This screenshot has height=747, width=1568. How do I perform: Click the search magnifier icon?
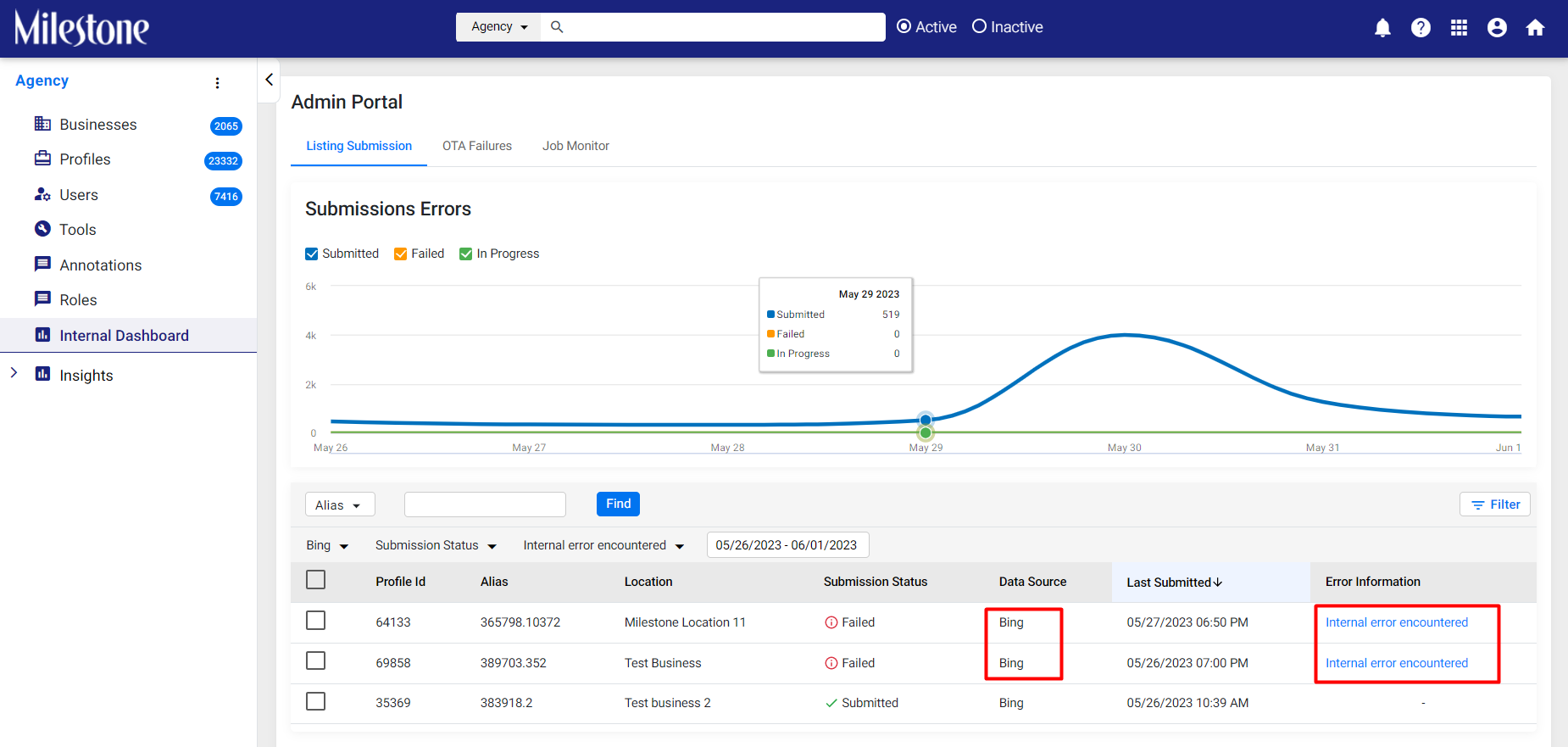(557, 27)
